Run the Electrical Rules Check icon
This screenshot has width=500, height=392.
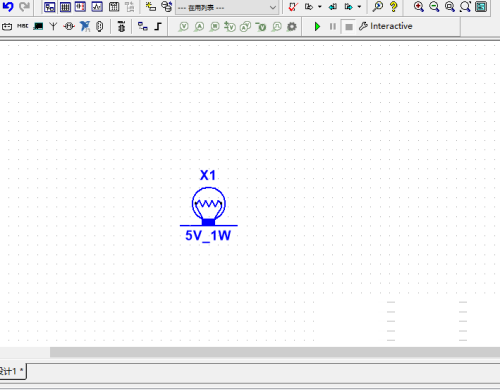[x=293, y=7]
